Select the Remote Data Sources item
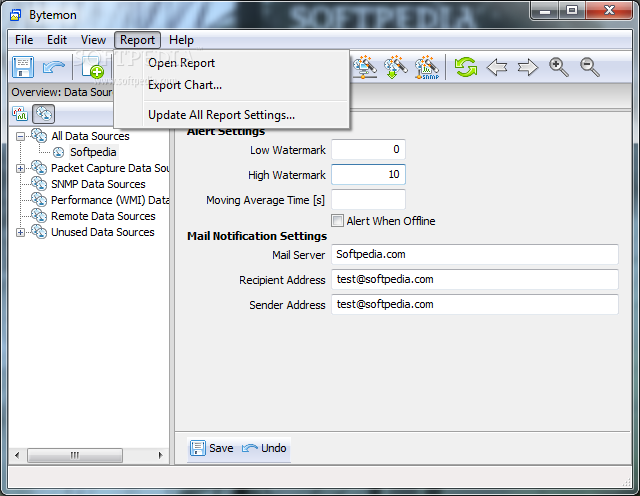Screen dimensions: 640x496 (103, 216)
